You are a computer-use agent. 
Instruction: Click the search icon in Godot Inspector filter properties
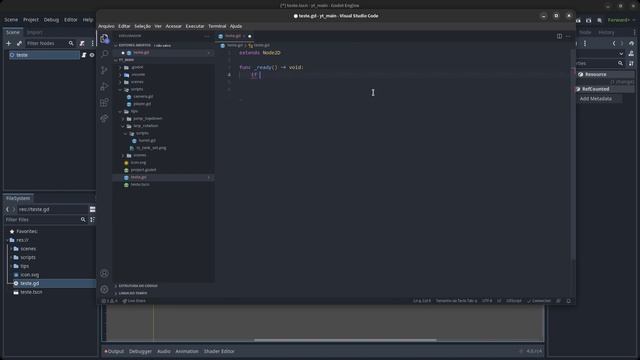tap(620, 63)
